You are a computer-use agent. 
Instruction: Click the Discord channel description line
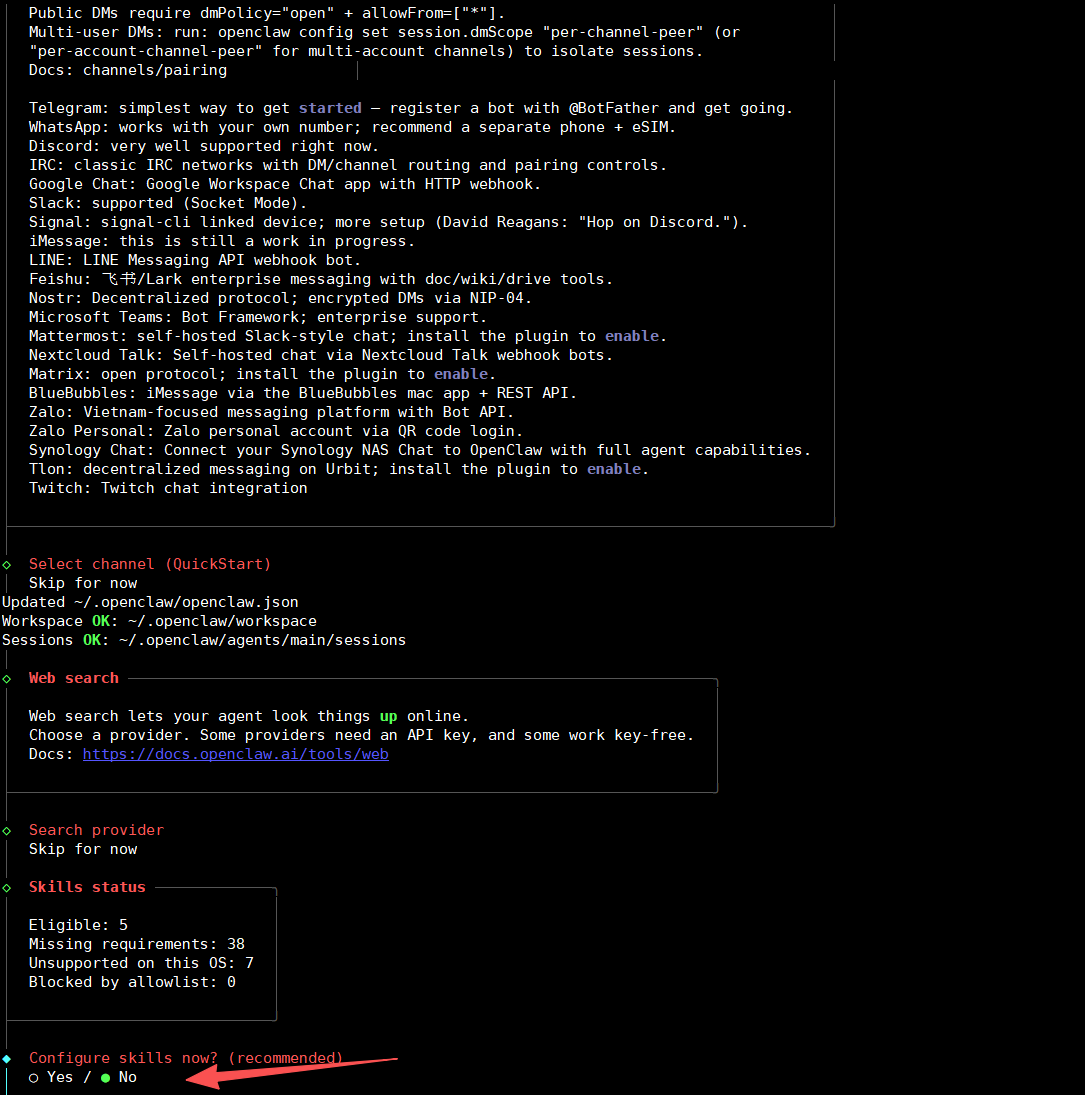coord(204,146)
